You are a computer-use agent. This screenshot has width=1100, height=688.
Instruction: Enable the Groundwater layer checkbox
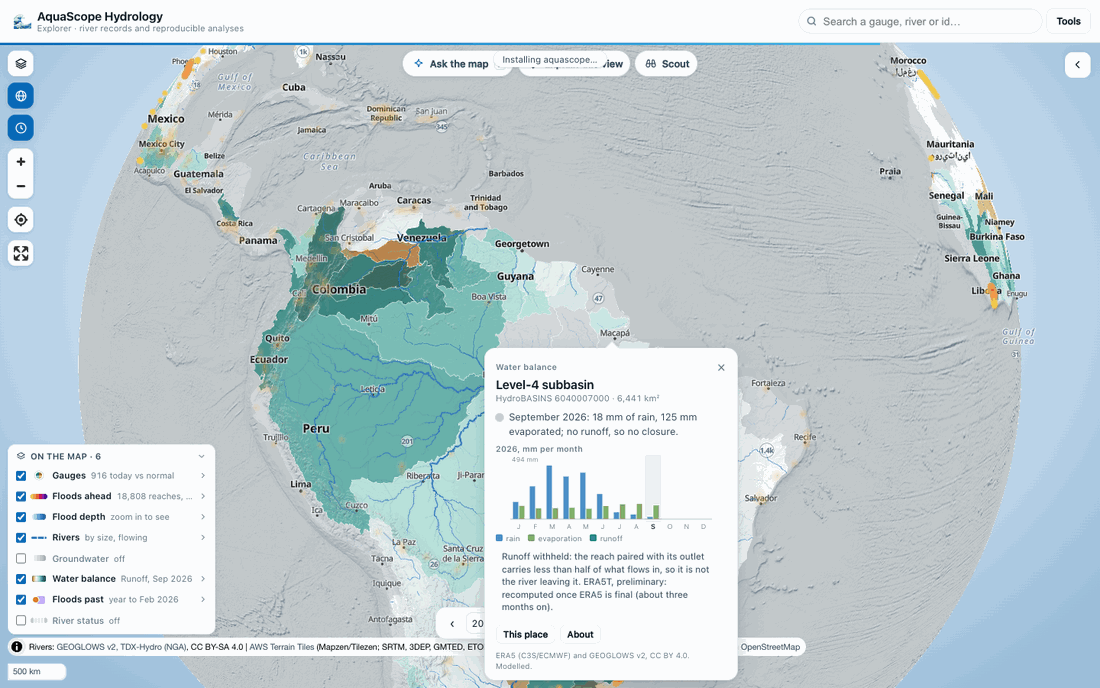21,559
